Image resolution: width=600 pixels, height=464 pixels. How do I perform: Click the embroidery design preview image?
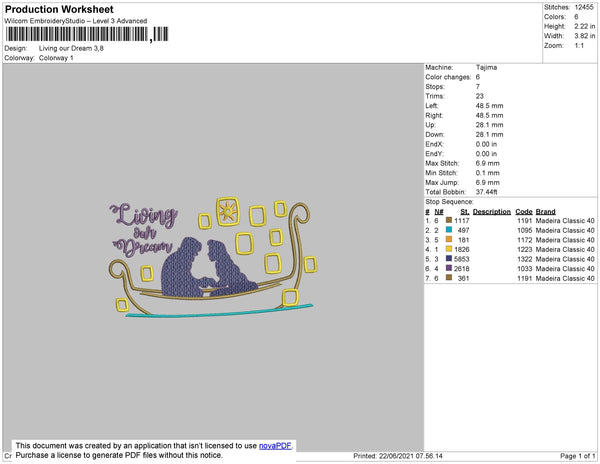point(213,257)
